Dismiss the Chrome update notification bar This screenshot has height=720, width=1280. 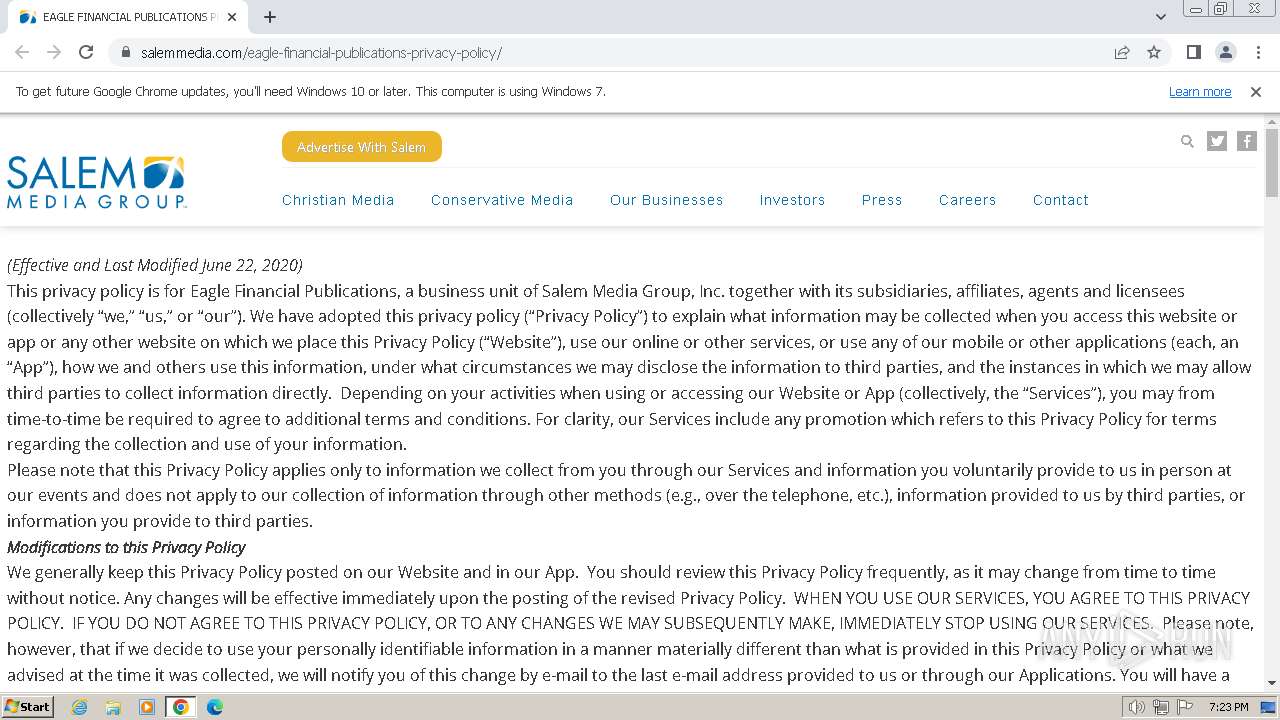1256,91
